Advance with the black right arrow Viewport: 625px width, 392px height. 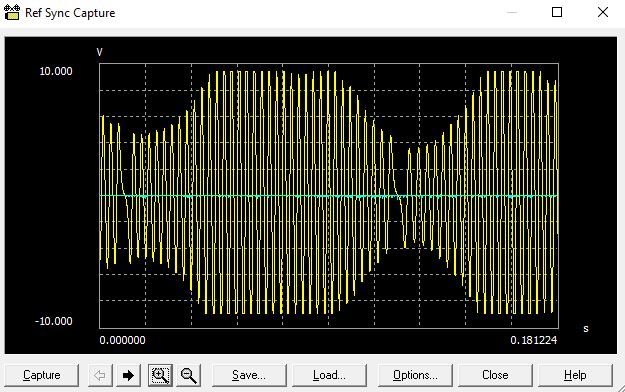tap(128, 375)
